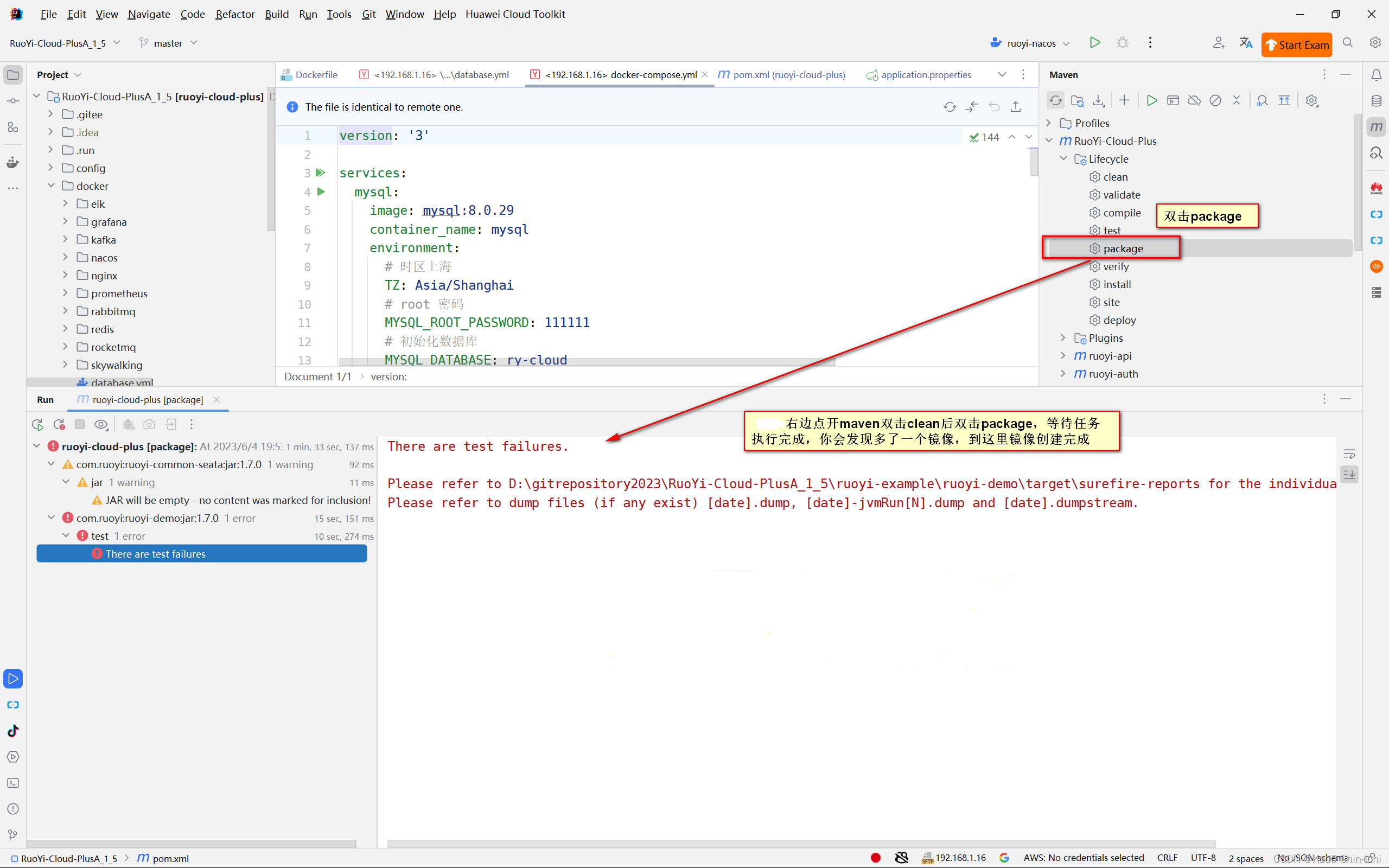Click the Start Exam button icon

1296,44
